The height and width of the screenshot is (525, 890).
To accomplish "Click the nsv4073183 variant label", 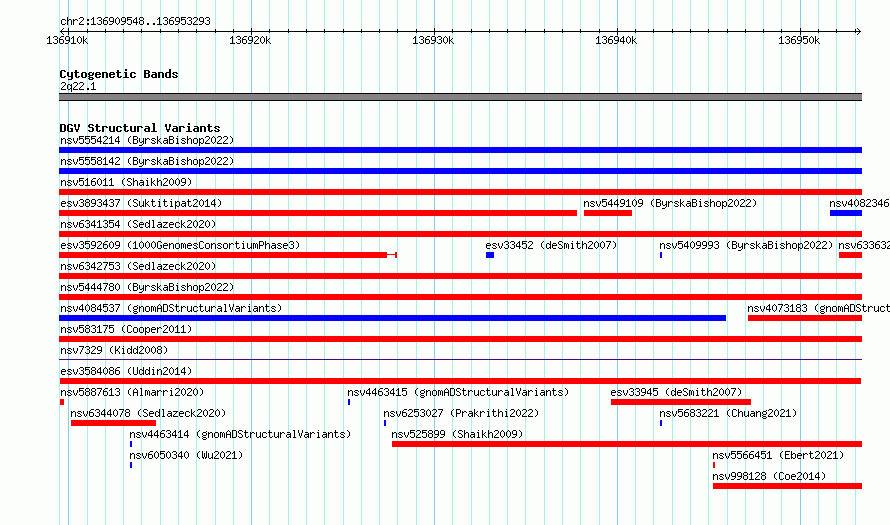I will (x=818, y=308).
